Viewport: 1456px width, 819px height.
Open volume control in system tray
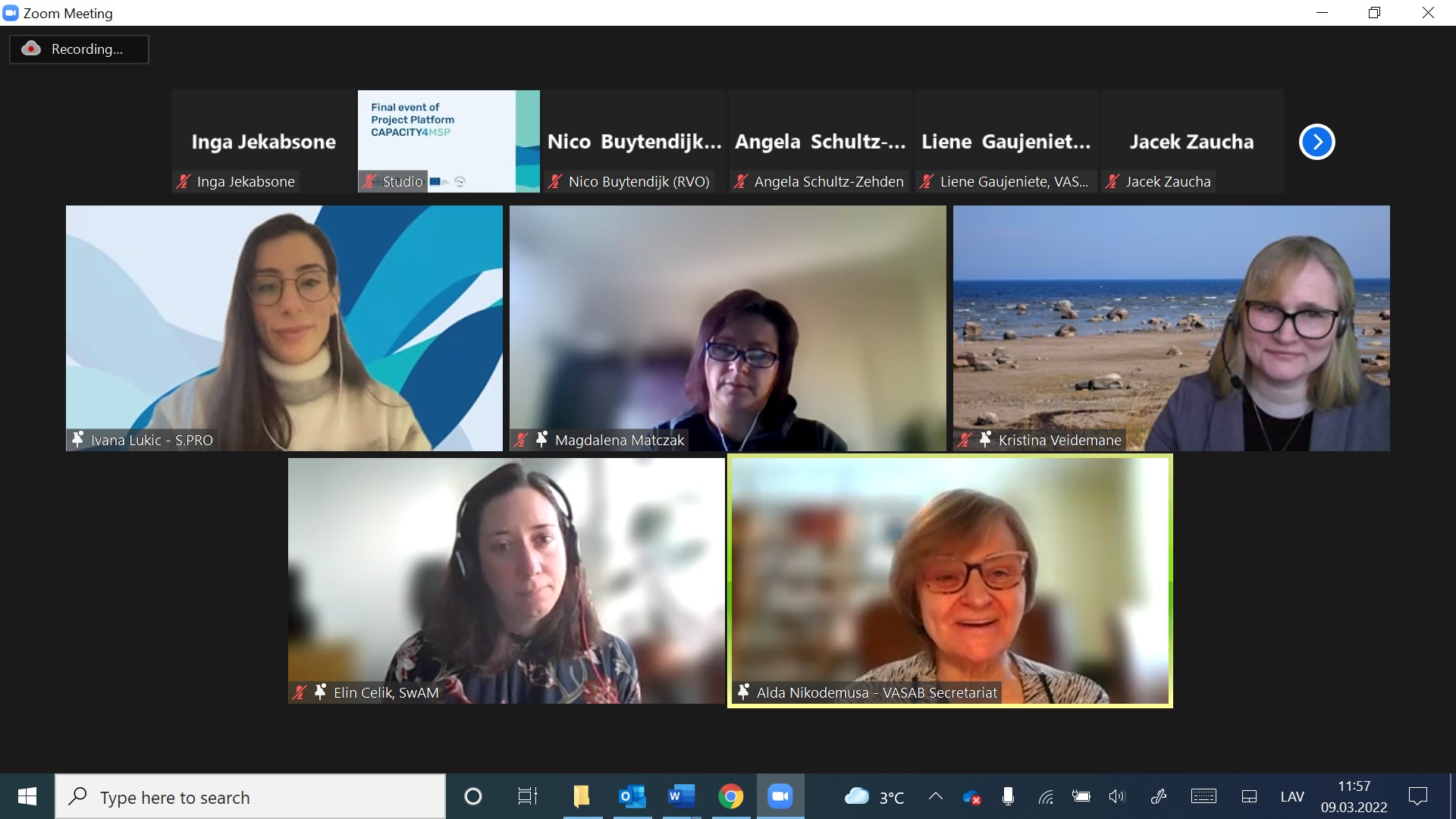tap(1117, 796)
